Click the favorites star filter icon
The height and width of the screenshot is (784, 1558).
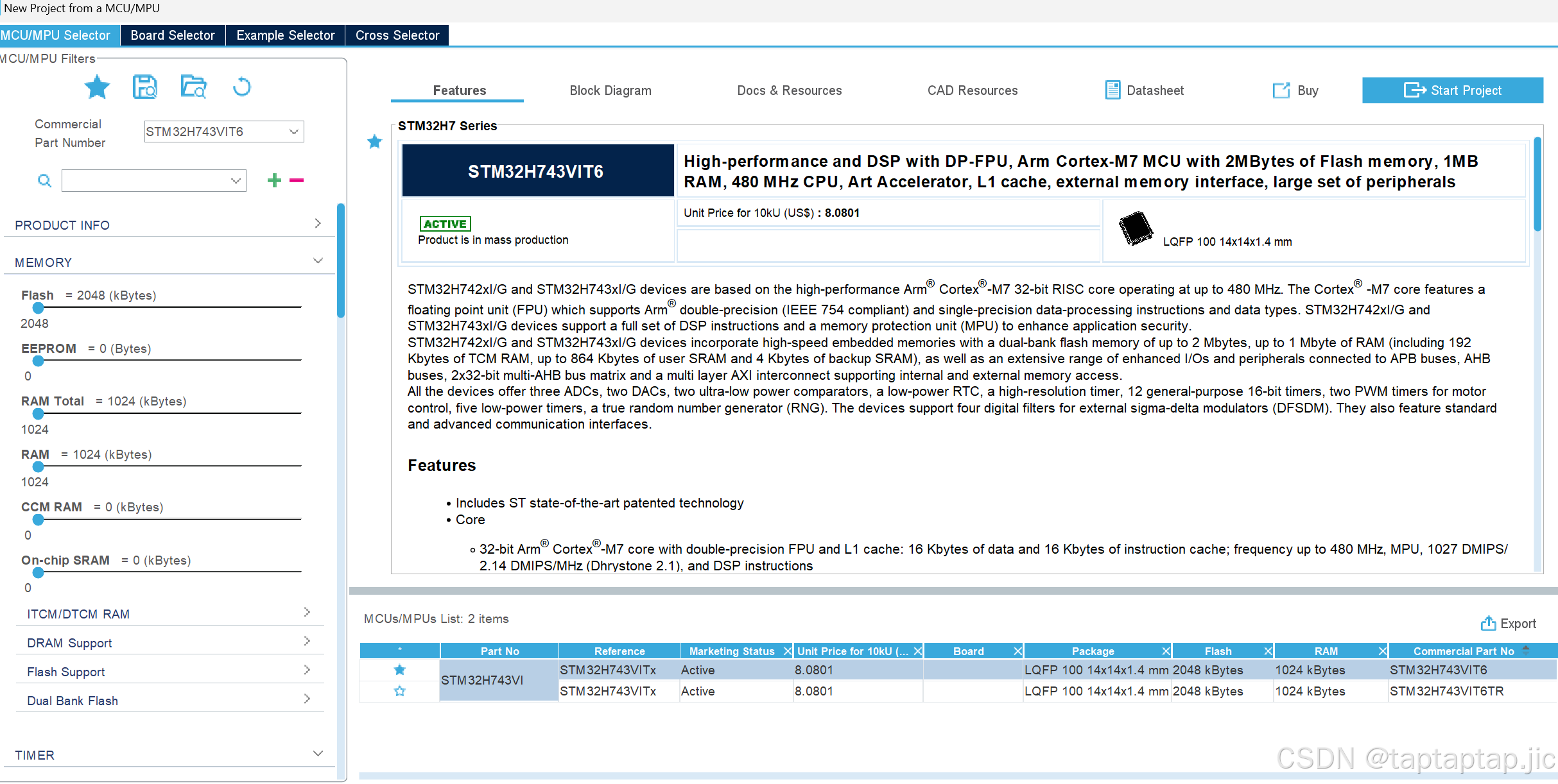click(x=97, y=87)
